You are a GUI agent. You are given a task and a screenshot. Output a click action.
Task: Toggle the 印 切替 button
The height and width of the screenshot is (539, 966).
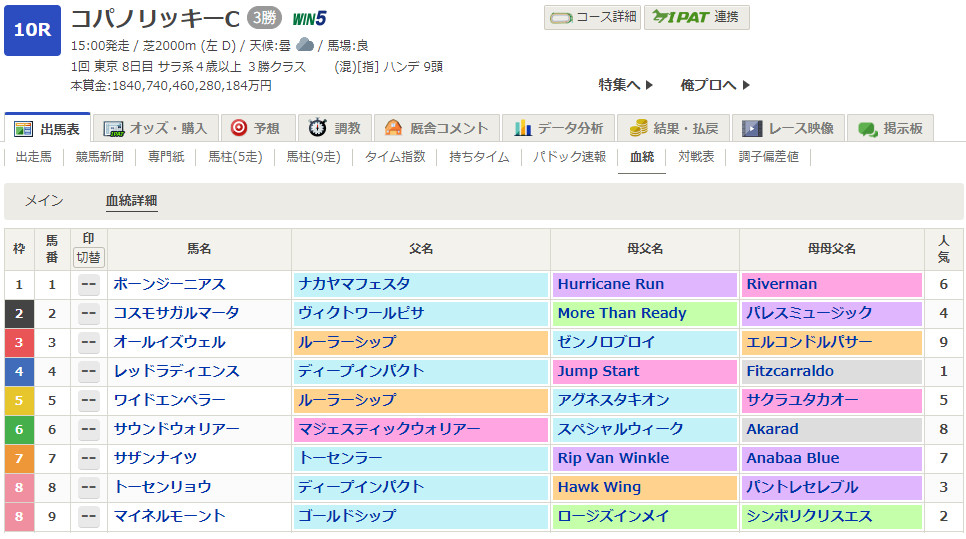89,257
